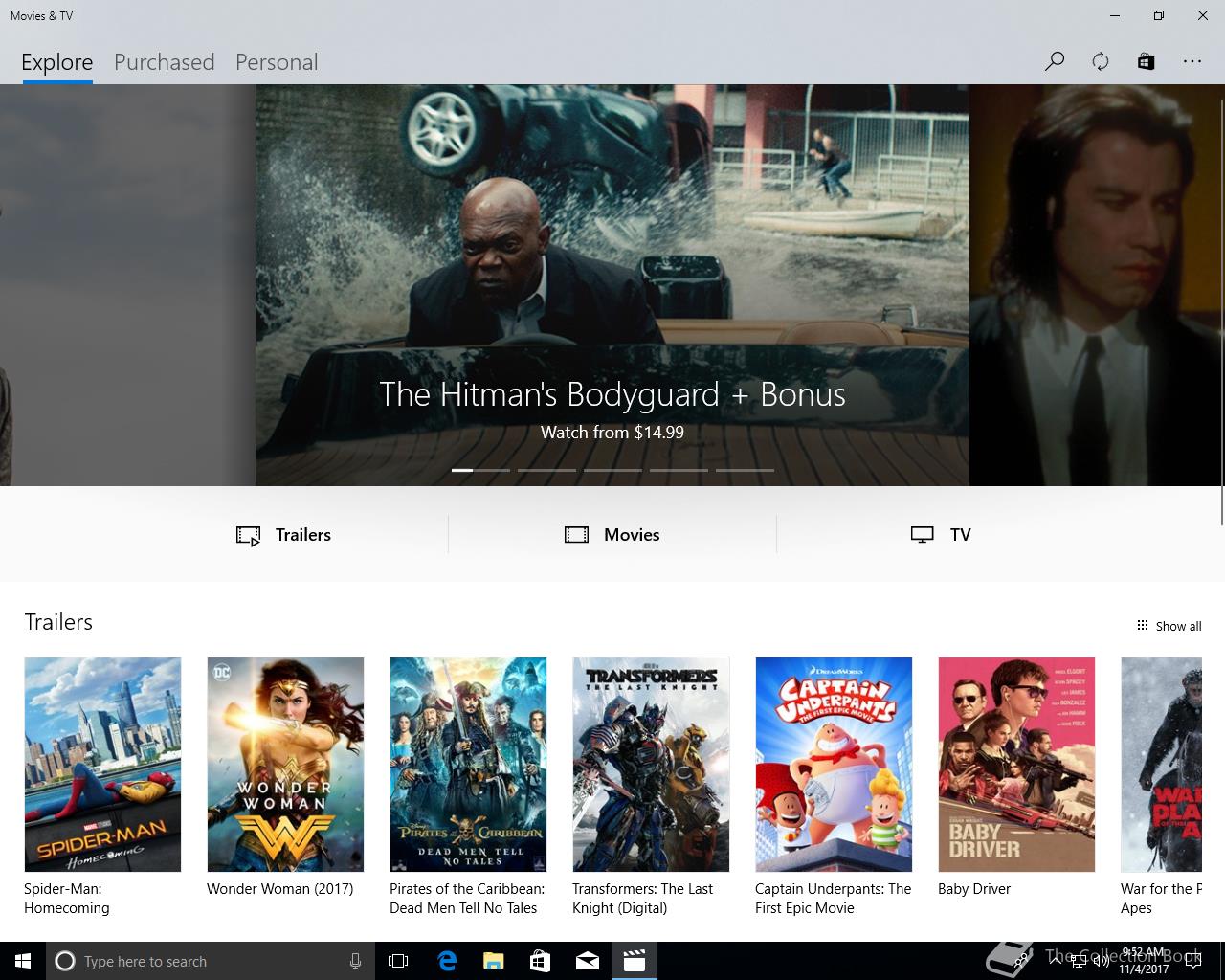
Task: Click Baby Driver title text
Action: coord(974,889)
